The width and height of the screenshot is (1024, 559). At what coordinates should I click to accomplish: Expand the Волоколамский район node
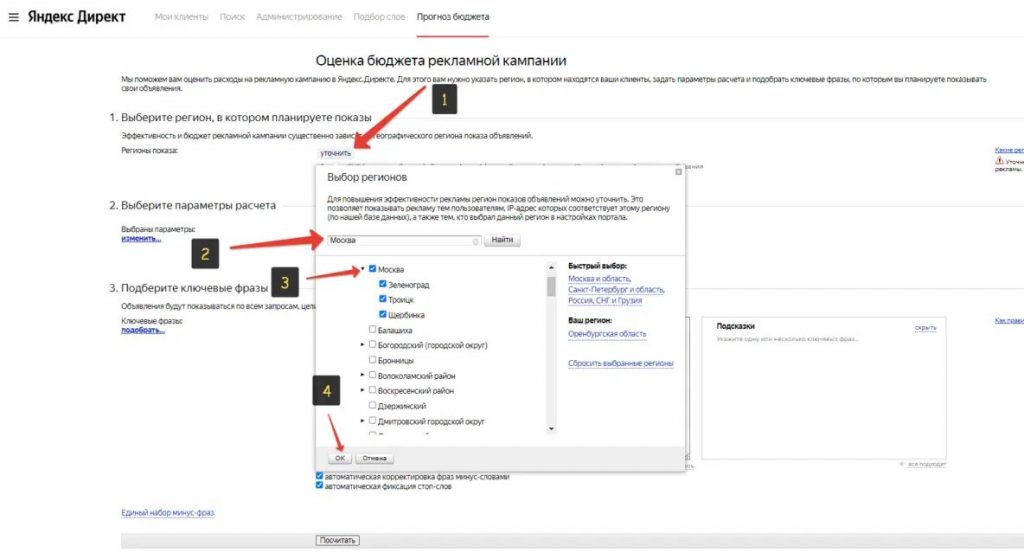pos(362,375)
